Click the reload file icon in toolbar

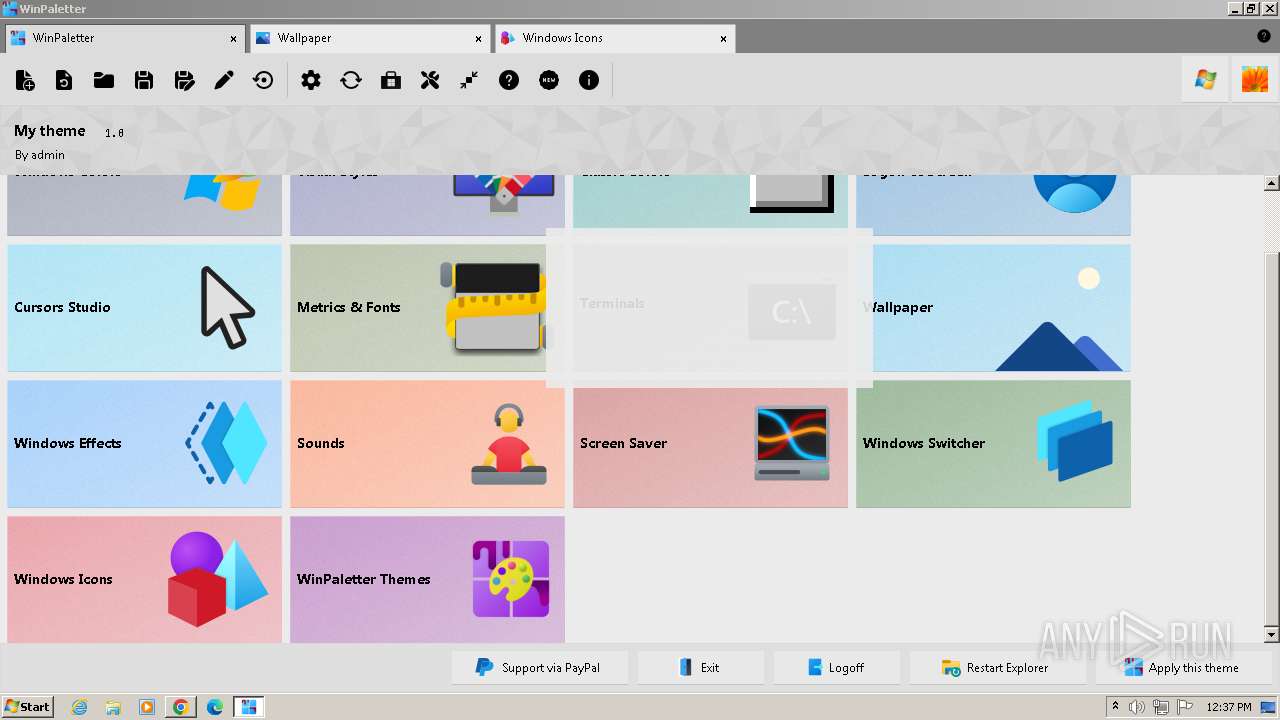pos(64,80)
